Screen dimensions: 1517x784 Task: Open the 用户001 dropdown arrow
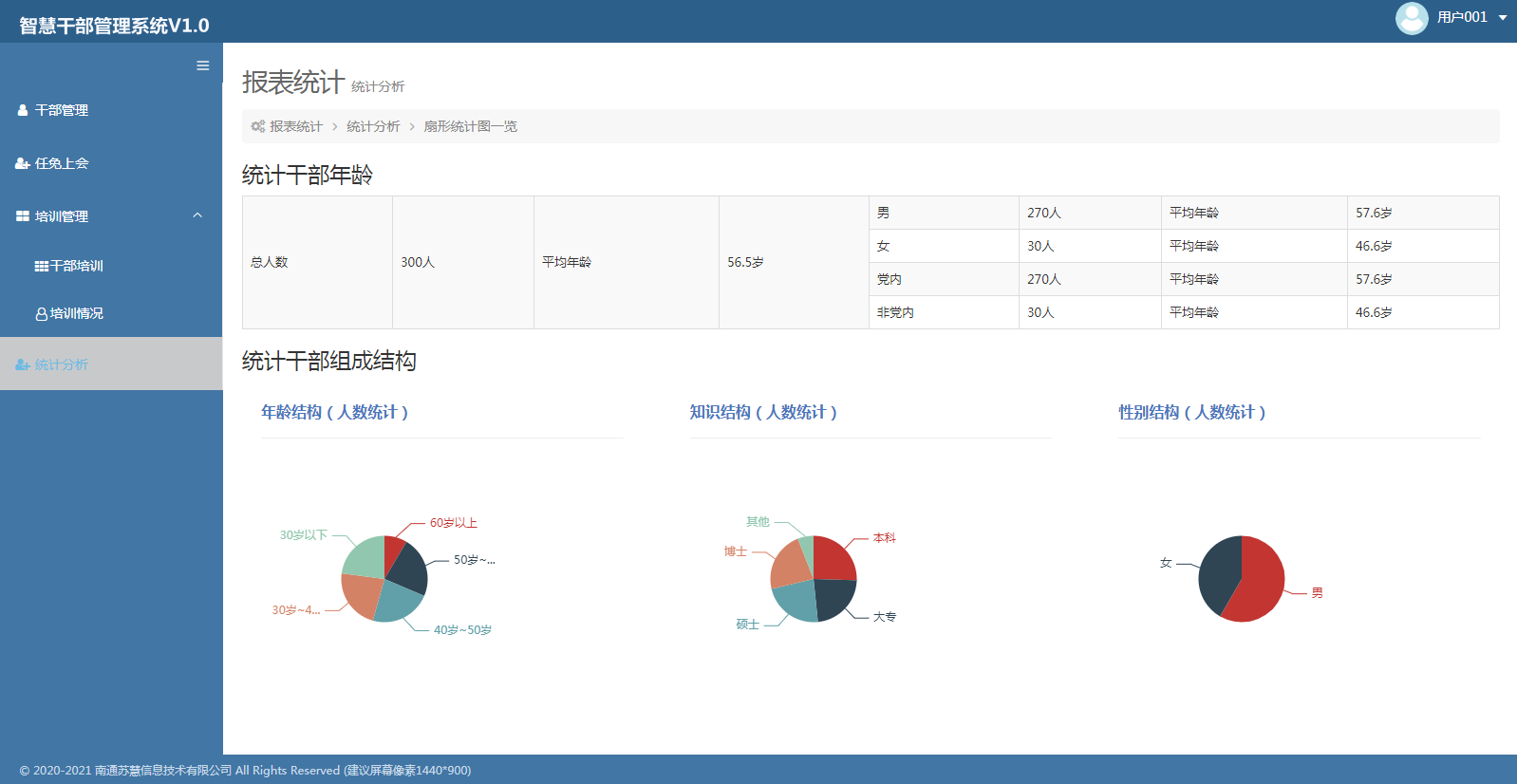click(x=1503, y=17)
